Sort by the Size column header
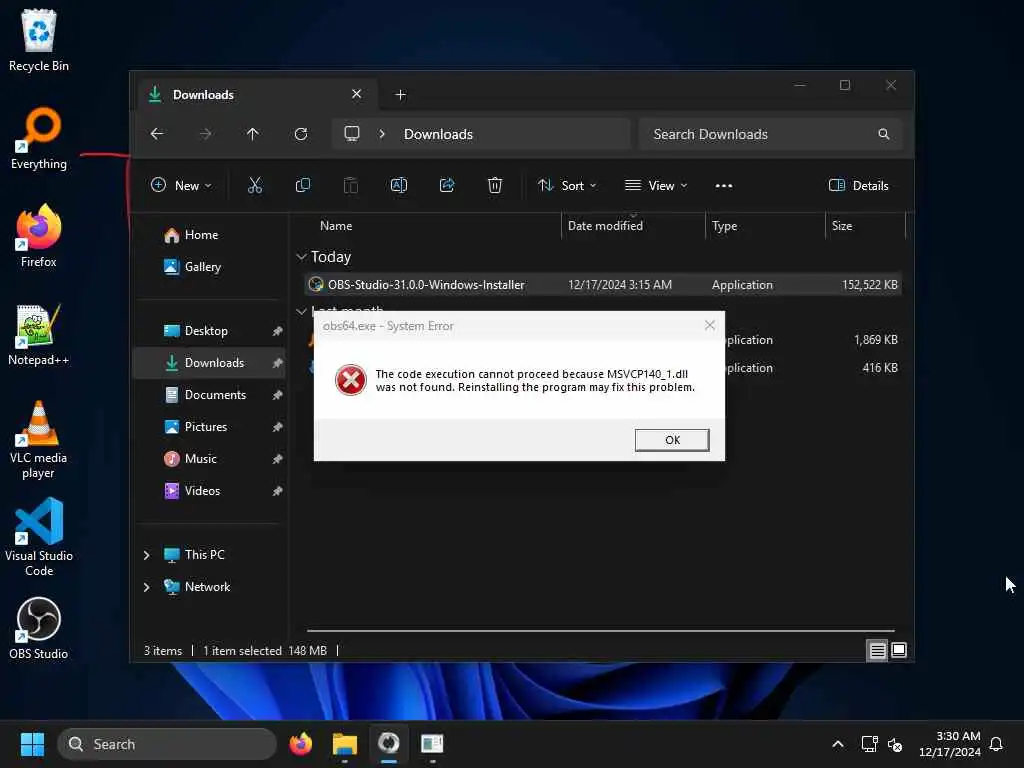Screen dimensions: 1024x768 842,226
